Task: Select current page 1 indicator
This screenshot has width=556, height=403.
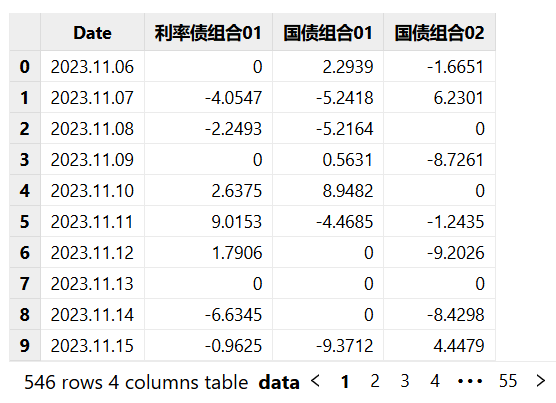Action: point(345,382)
